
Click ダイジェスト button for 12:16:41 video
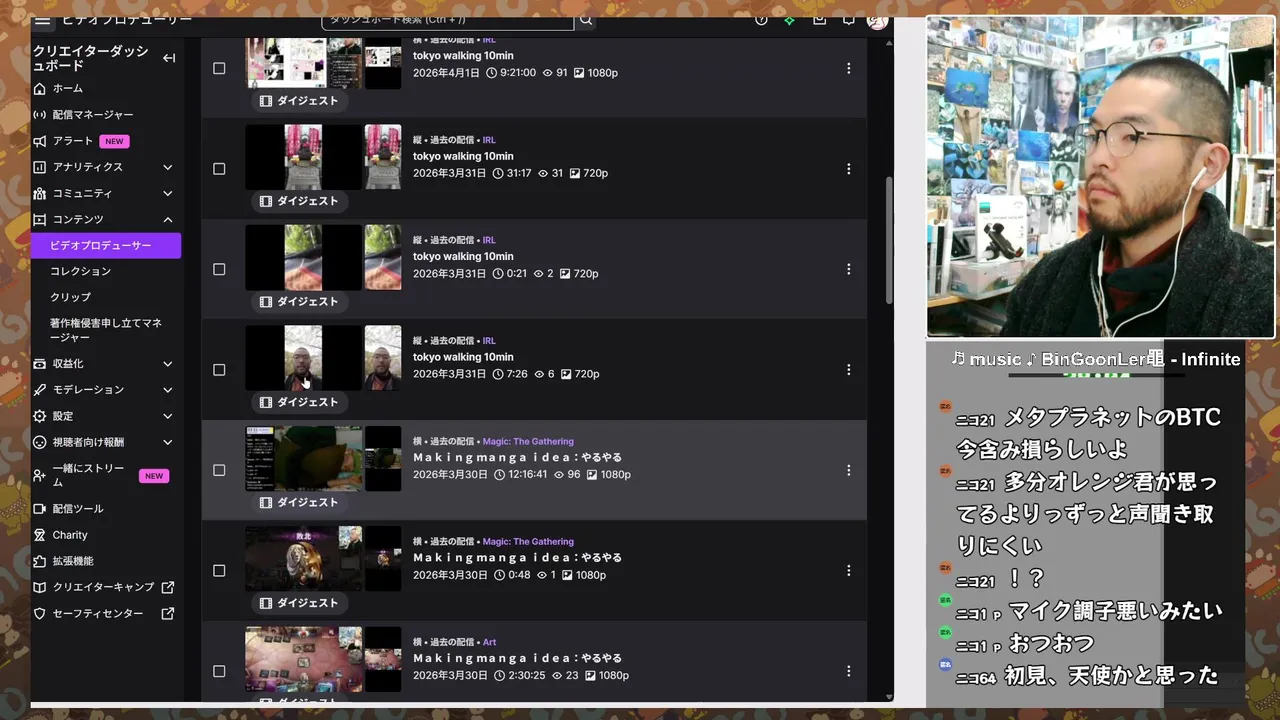299,503
